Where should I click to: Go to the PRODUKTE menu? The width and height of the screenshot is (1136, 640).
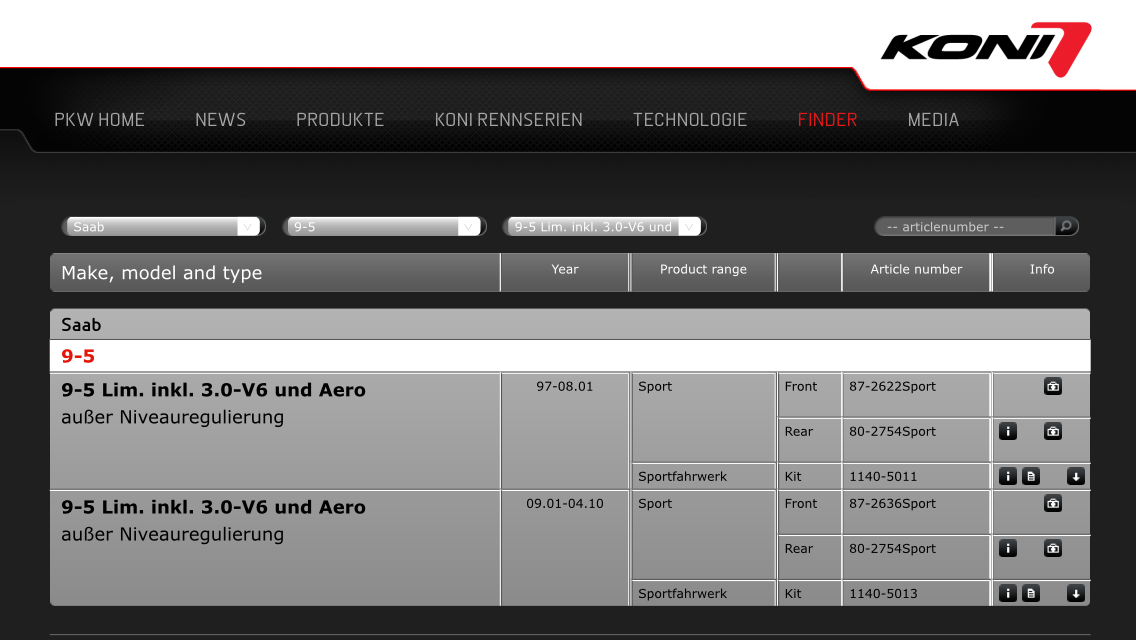point(340,120)
